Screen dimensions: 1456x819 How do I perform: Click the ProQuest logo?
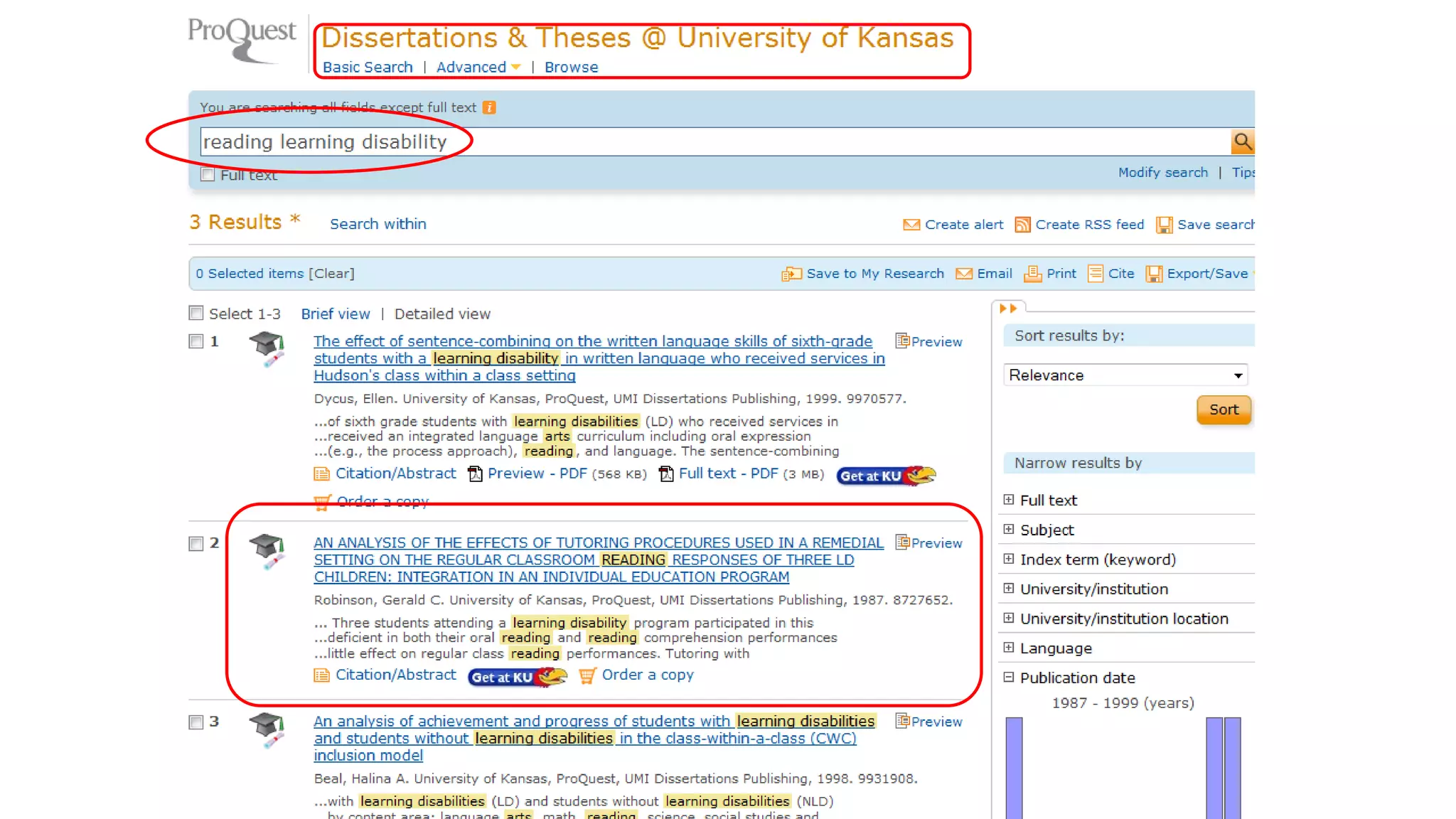(242, 39)
